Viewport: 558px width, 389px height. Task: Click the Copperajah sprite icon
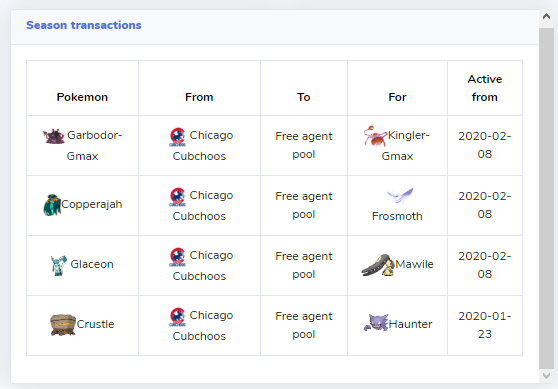pos(52,205)
